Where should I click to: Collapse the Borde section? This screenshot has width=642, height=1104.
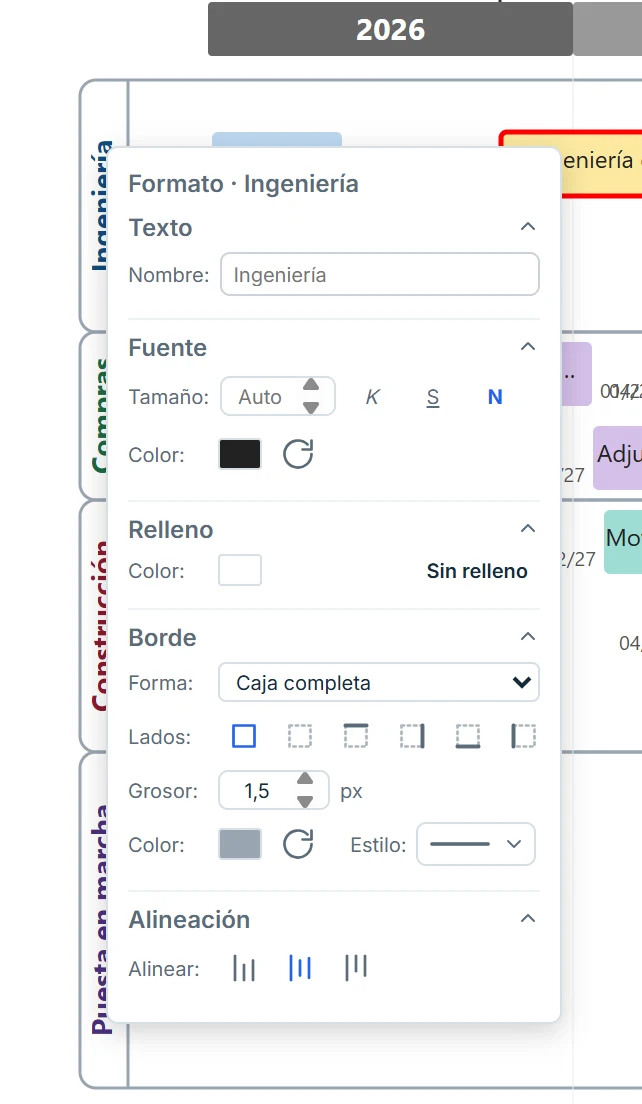pos(527,636)
